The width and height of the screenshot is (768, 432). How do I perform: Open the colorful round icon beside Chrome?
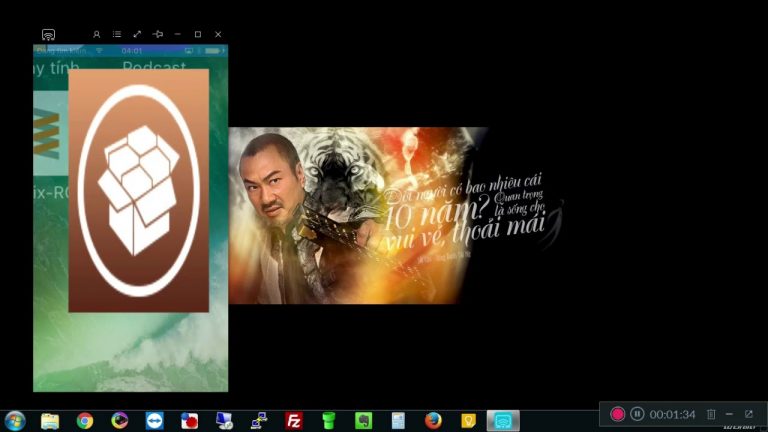120,421
